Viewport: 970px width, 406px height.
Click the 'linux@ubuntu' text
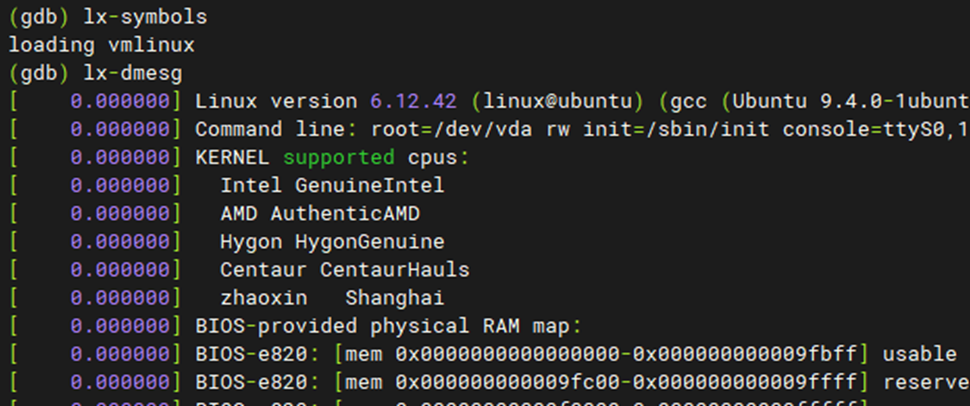click(557, 102)
